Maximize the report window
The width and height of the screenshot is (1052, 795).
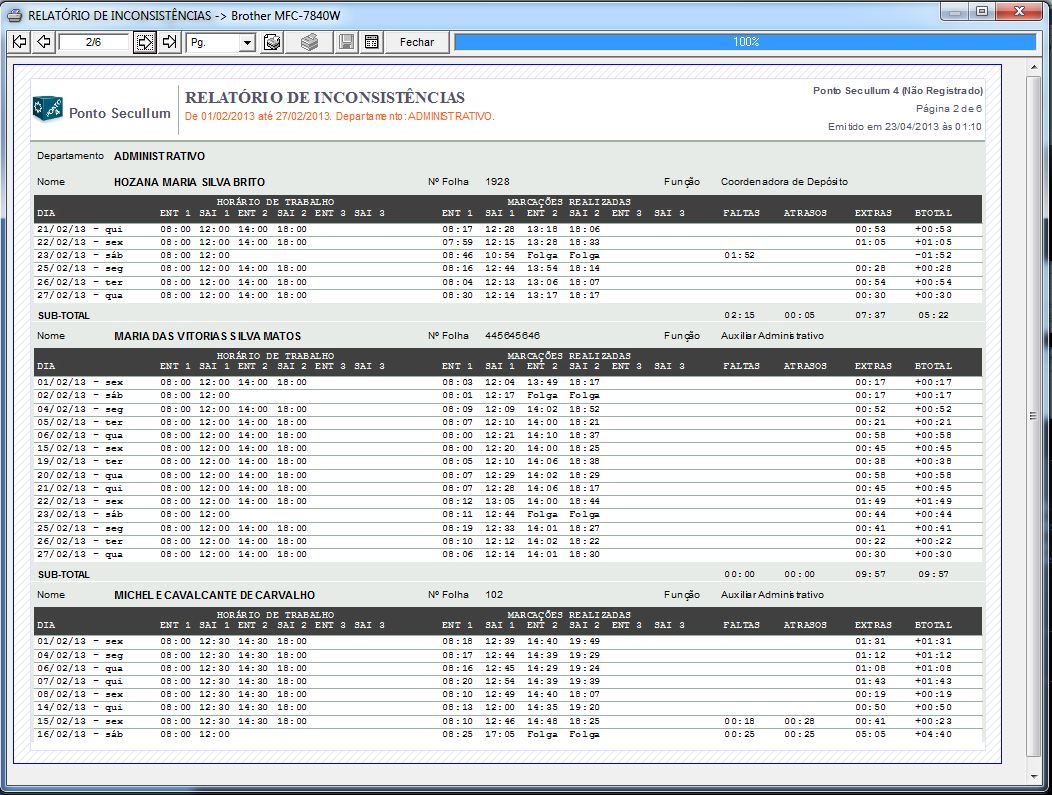point(982,11)
